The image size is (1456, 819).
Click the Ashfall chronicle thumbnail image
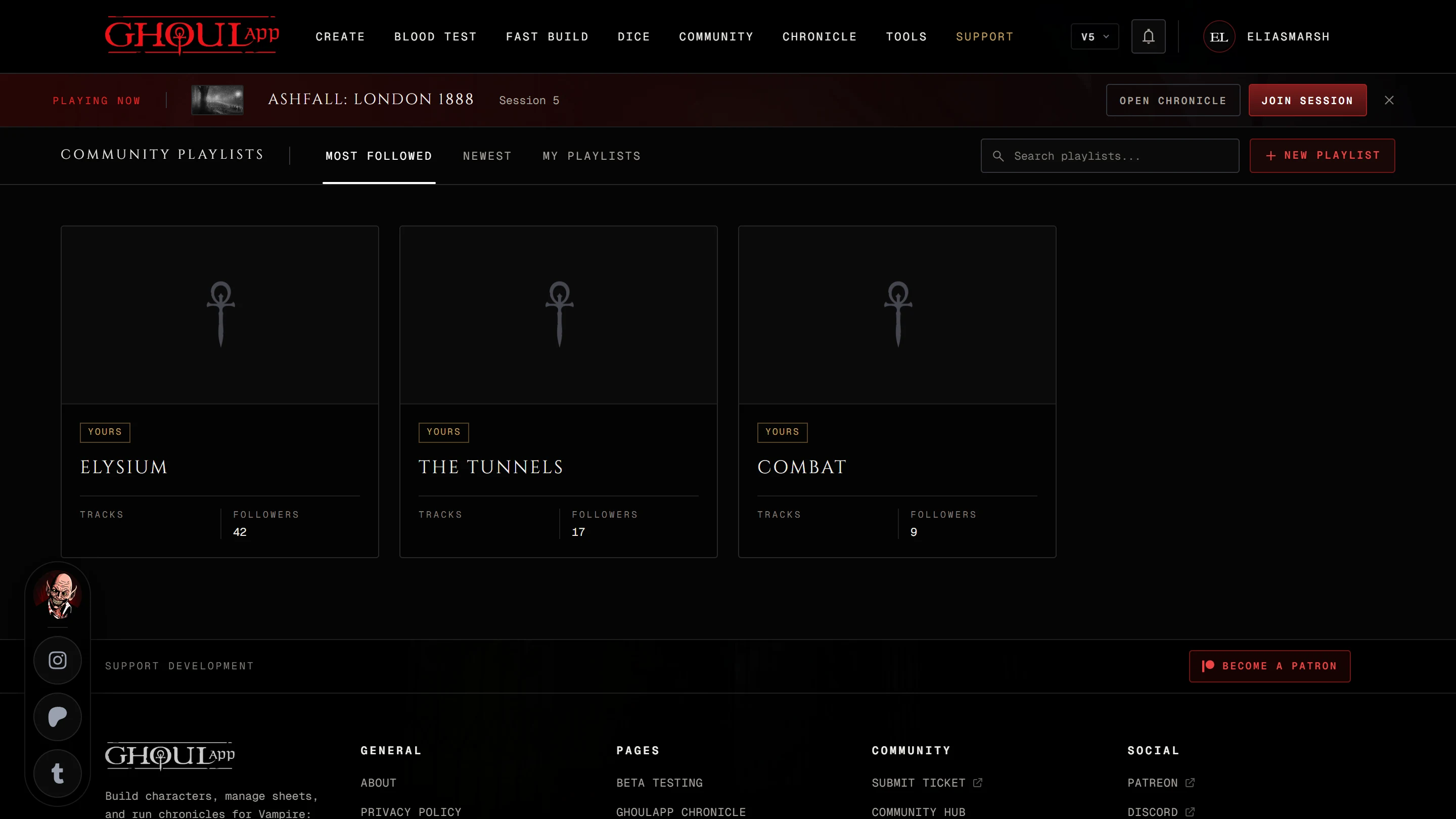(217, 100)
